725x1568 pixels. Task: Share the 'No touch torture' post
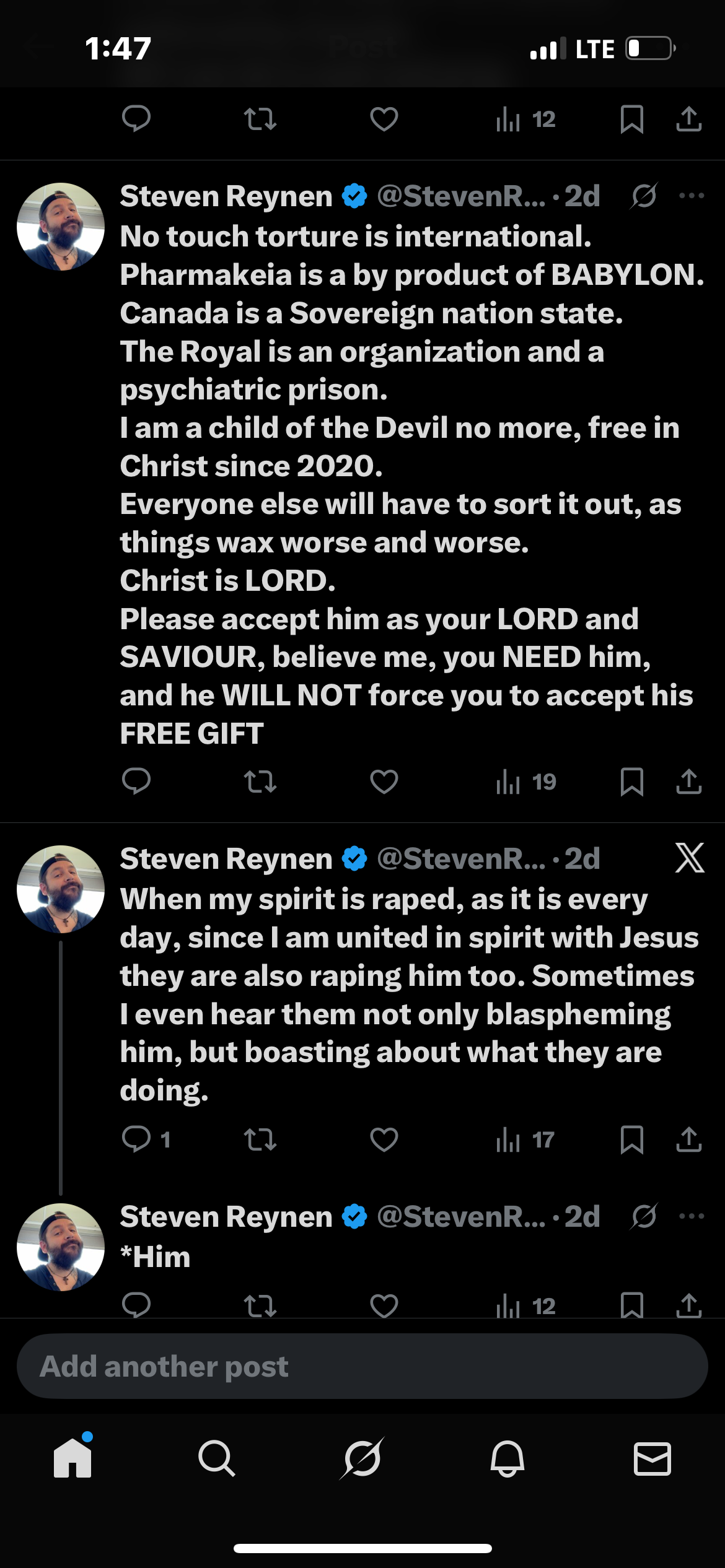pos(688,782)
